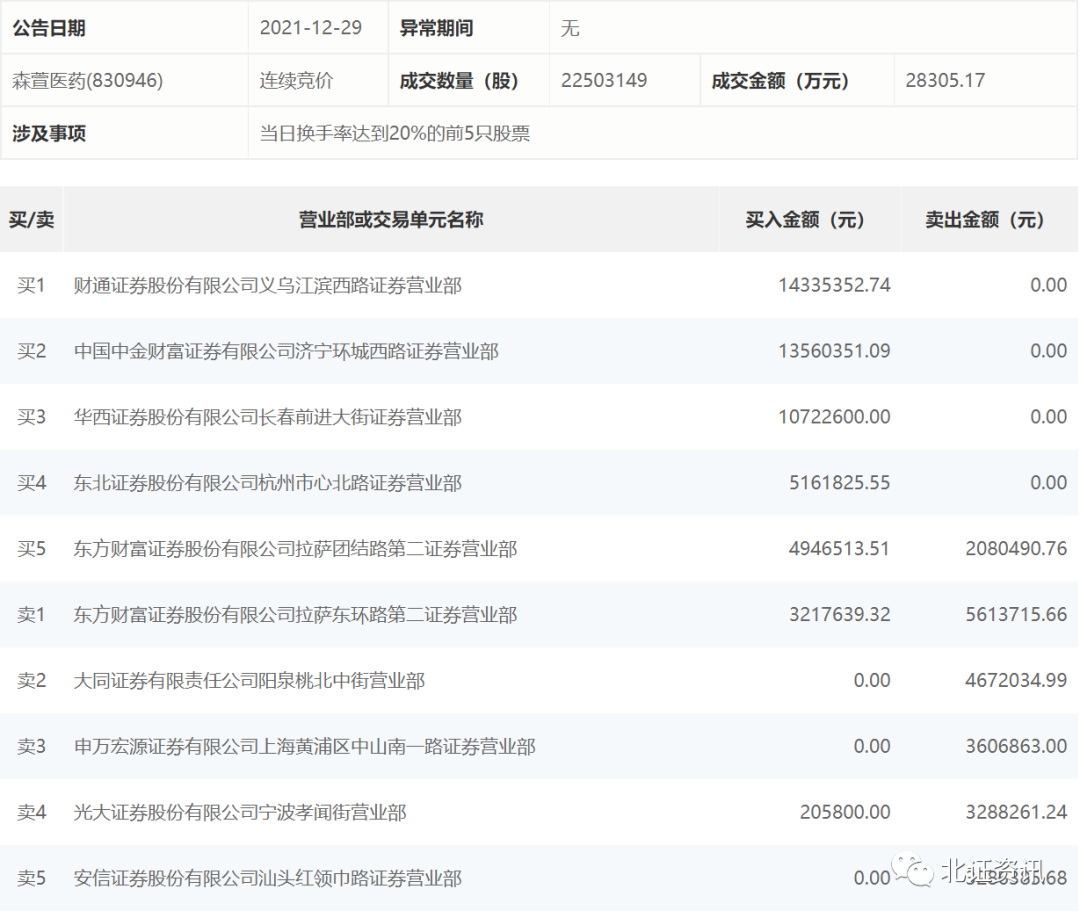This screenshot has width=1080, height=918.
Task: Click the 卖1 row label
Action: 32,614
